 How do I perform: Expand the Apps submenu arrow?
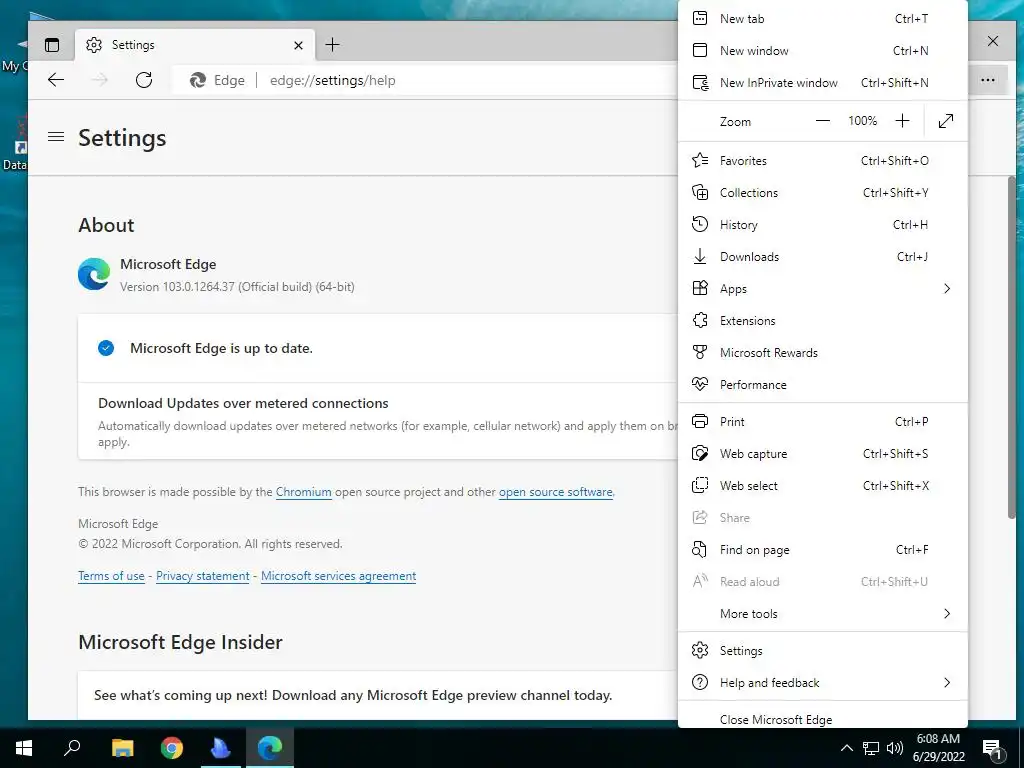click(947, 288)
